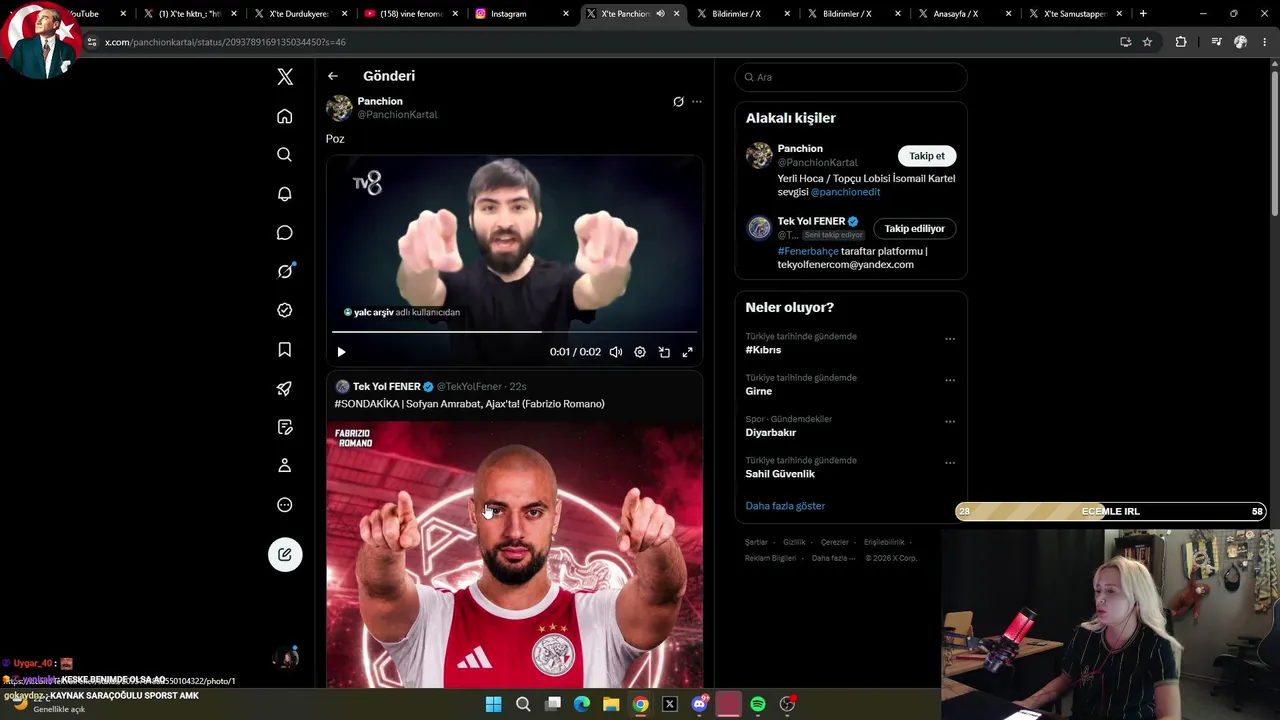The width and height of the screenshot is (1280, 720).
Task: Open the Şartlar footer link
Action: click(x=756, y=542)
